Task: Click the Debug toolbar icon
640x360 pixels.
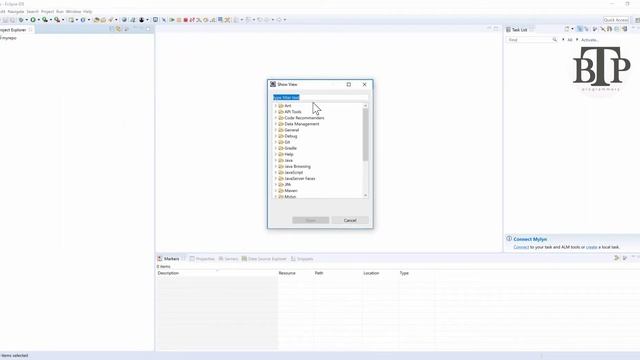Action: click(x=21, y=20)
